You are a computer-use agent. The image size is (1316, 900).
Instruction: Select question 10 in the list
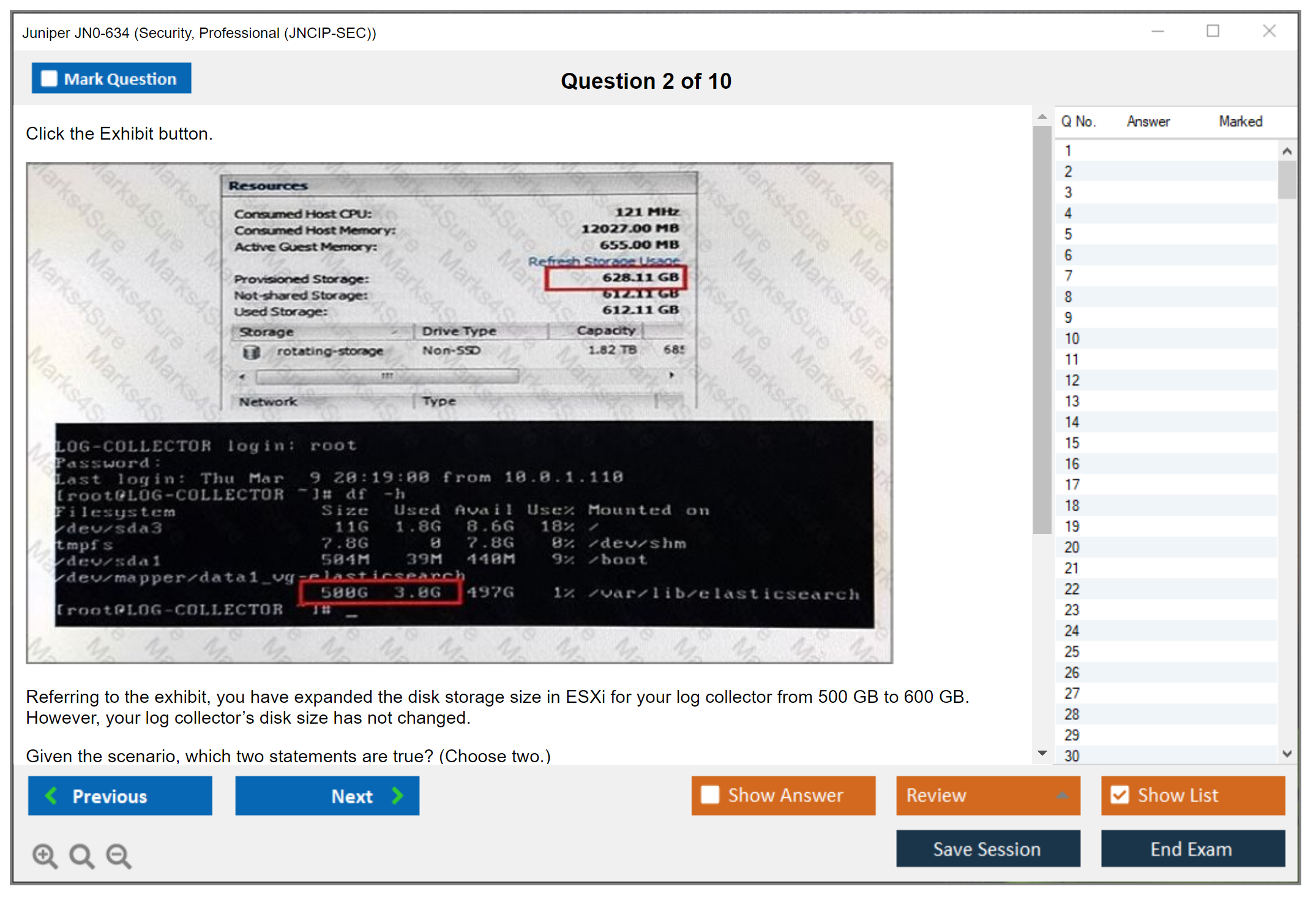click(x=1072, y=339)
